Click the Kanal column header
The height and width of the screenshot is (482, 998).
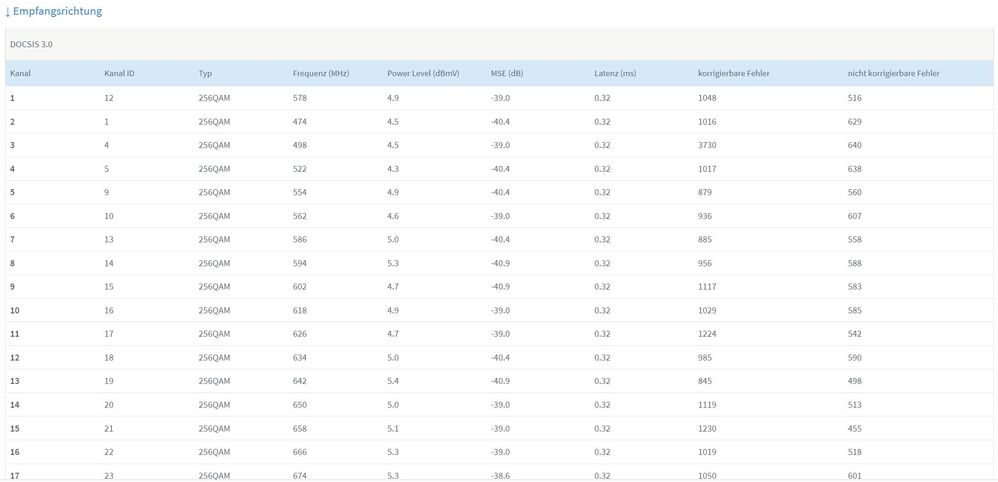[x=21, y=74]
